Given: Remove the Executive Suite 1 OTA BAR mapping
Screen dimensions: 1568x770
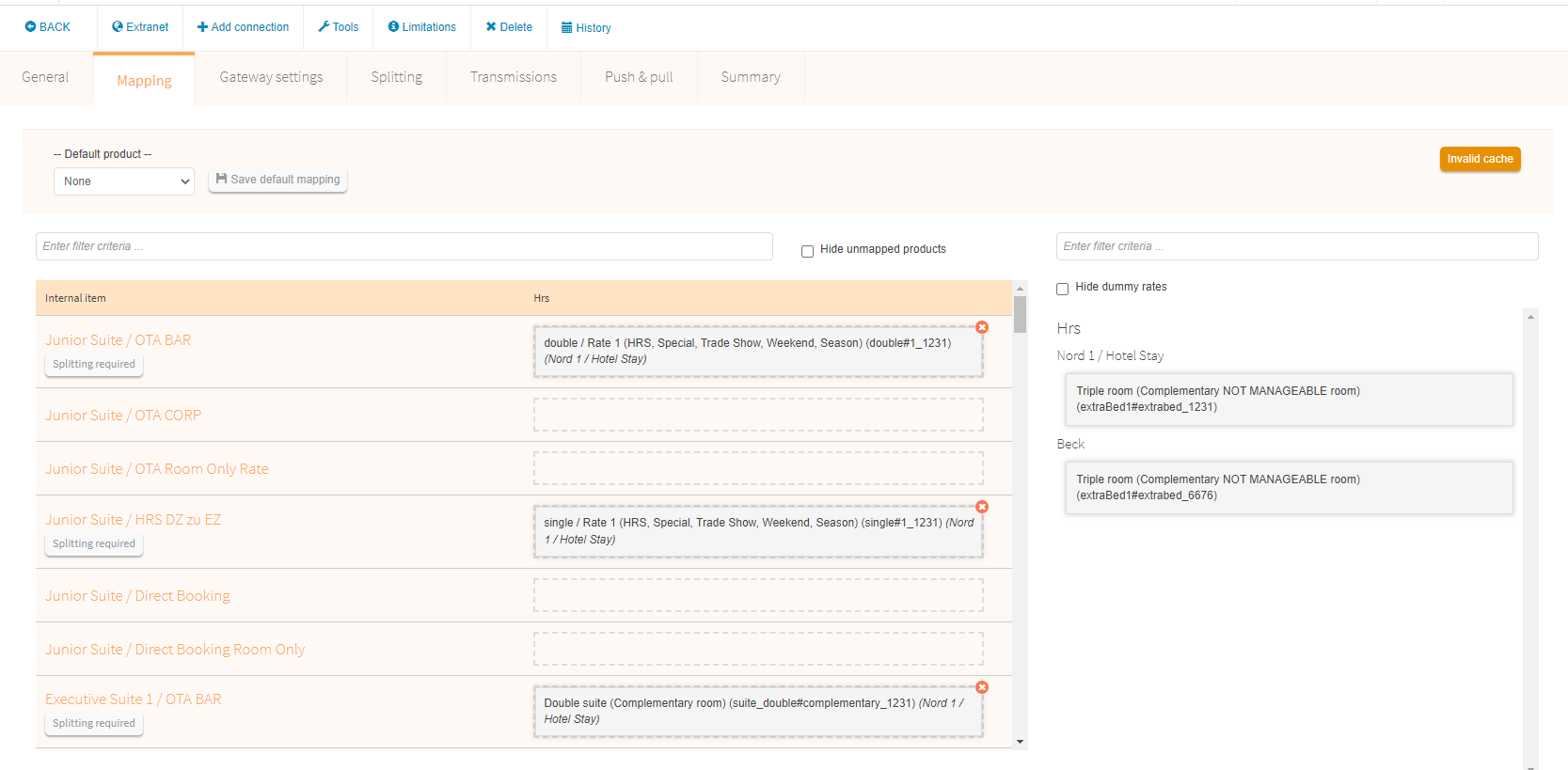Looking at the screenshot, I should click(982, 687).
